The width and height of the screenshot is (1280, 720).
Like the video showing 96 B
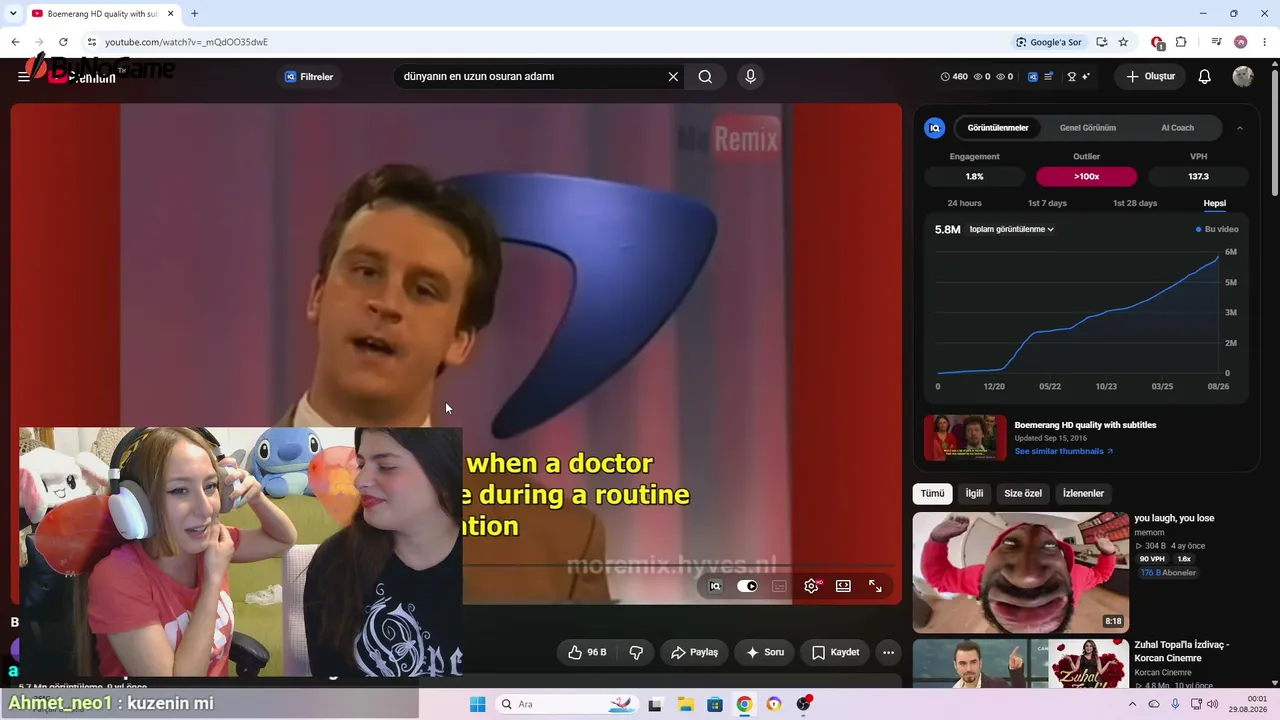587,652
